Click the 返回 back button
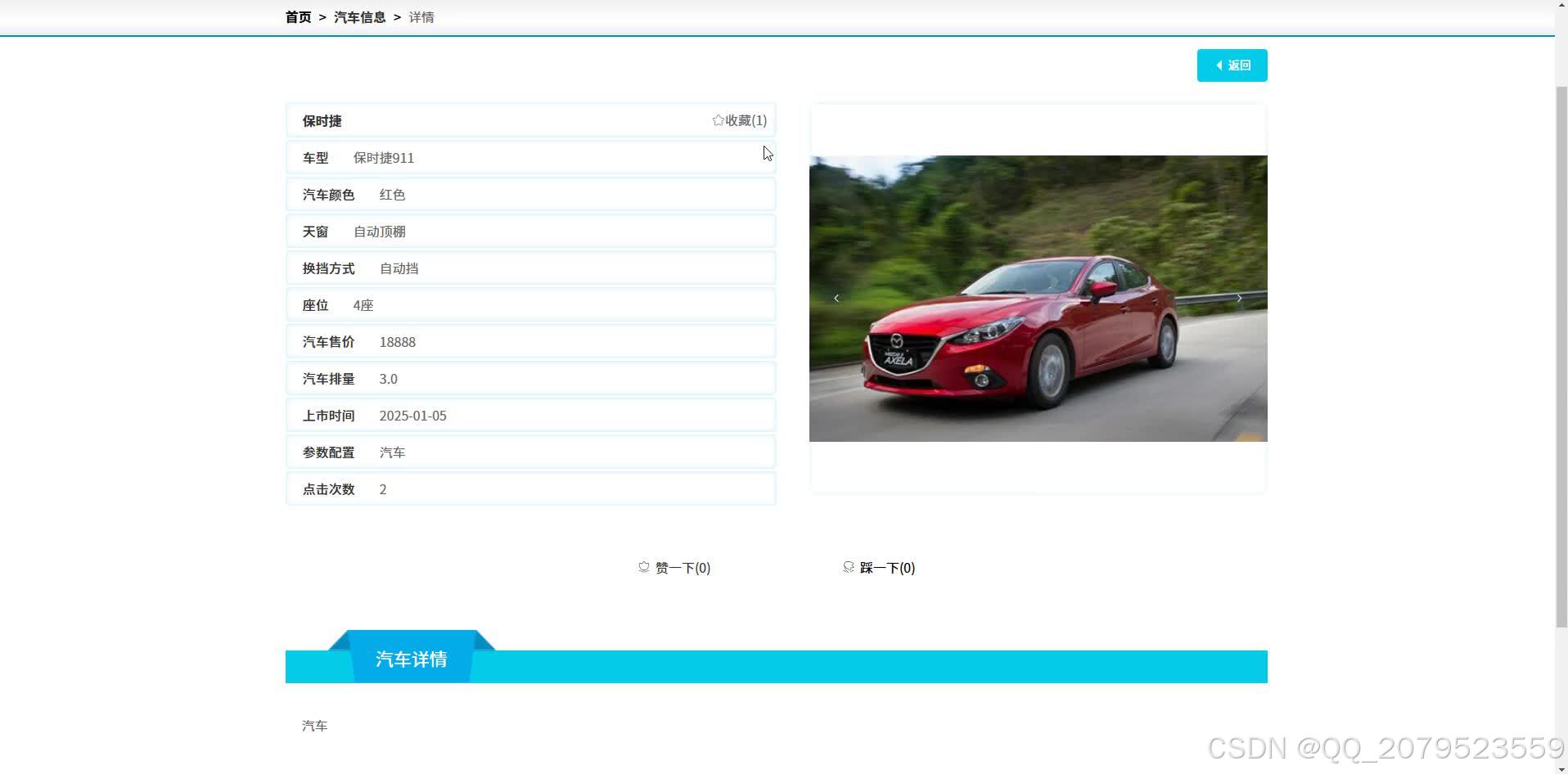1568x774 pixels. click(1232, 65)
